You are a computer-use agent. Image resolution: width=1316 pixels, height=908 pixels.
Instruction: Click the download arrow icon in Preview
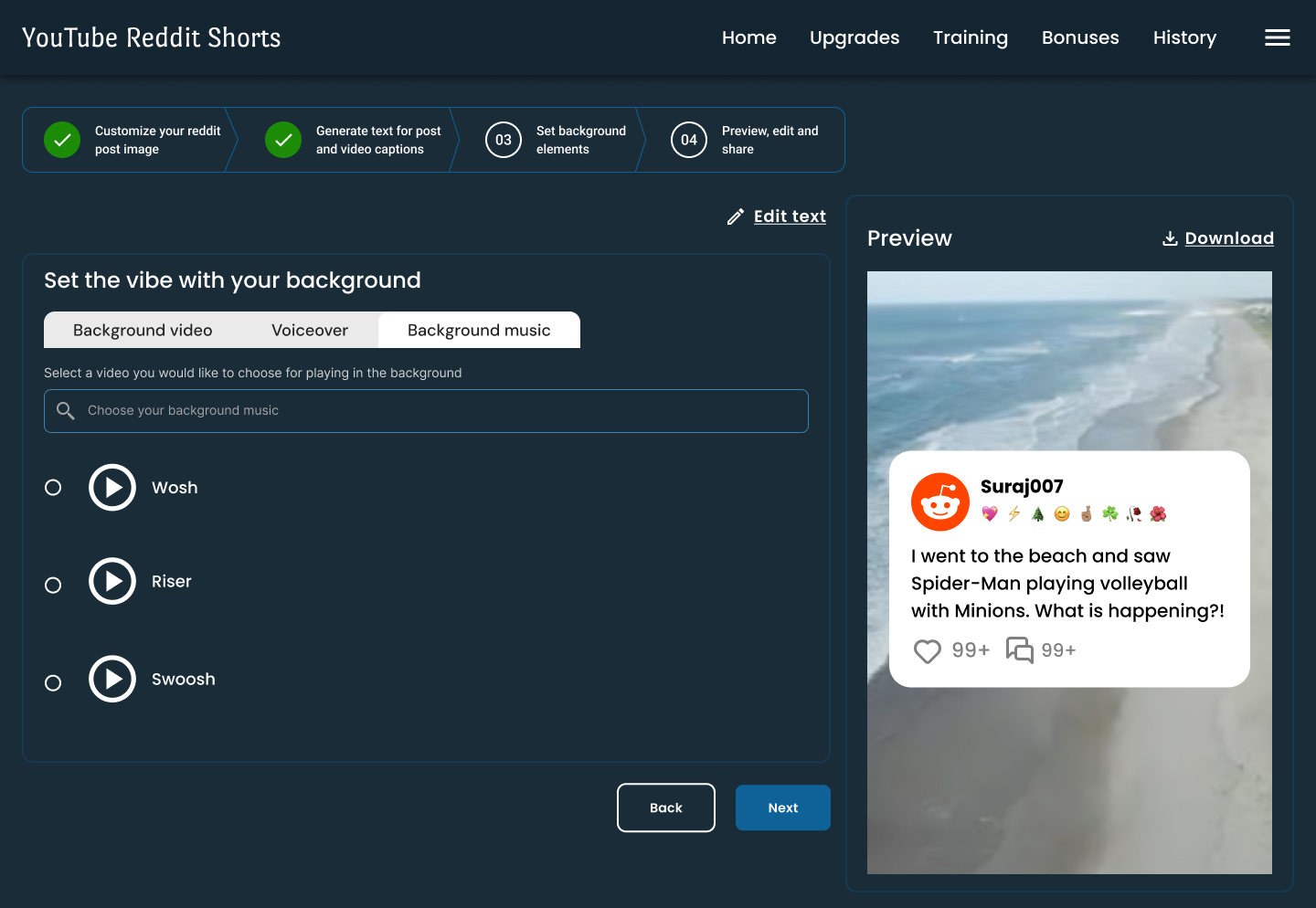(x=1170, y=238)
